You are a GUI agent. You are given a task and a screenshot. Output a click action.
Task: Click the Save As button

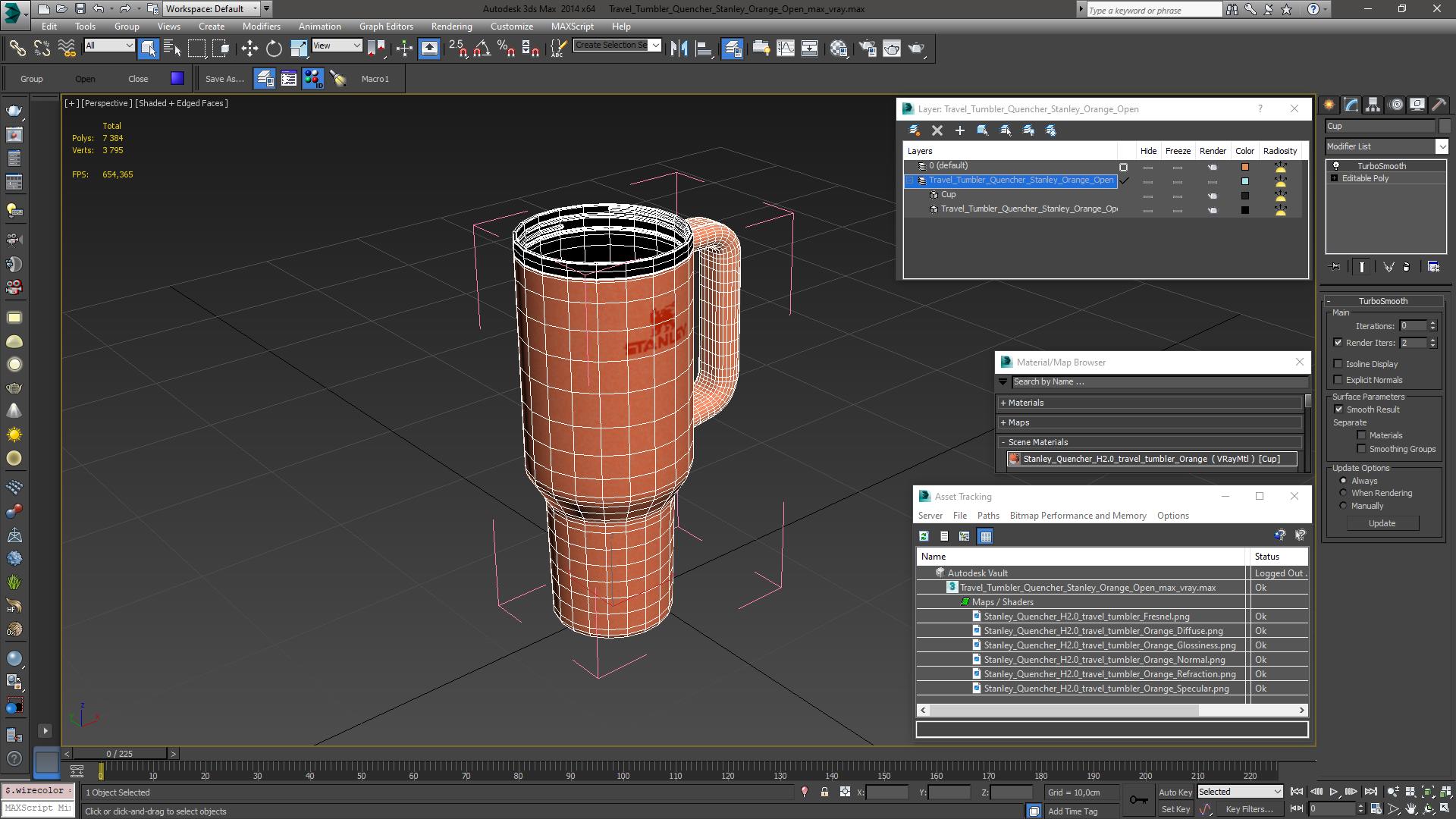point(224,79)
